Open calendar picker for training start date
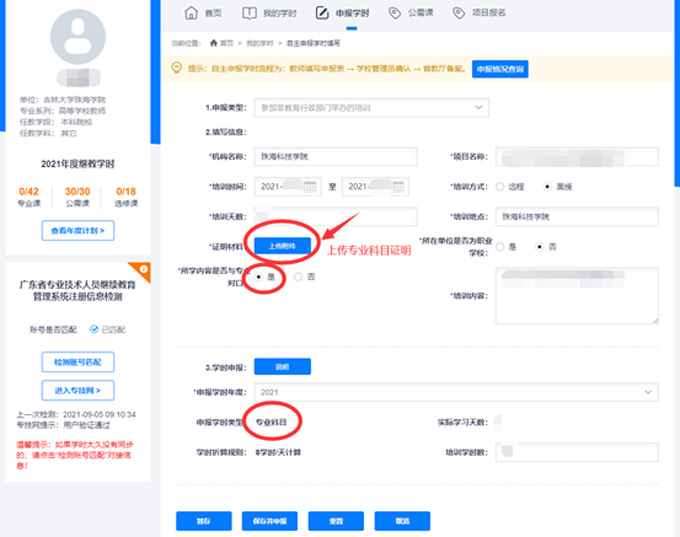680x537 pixels. click(309, 186)
